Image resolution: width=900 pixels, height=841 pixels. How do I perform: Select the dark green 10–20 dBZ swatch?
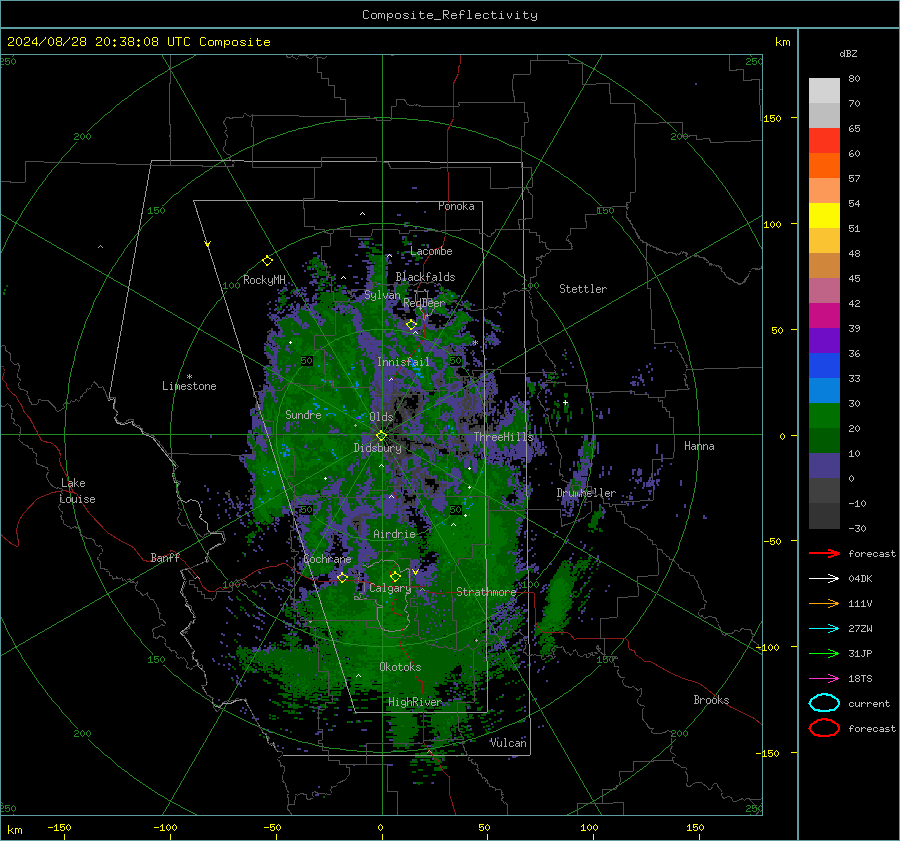[x=824, y=441]
